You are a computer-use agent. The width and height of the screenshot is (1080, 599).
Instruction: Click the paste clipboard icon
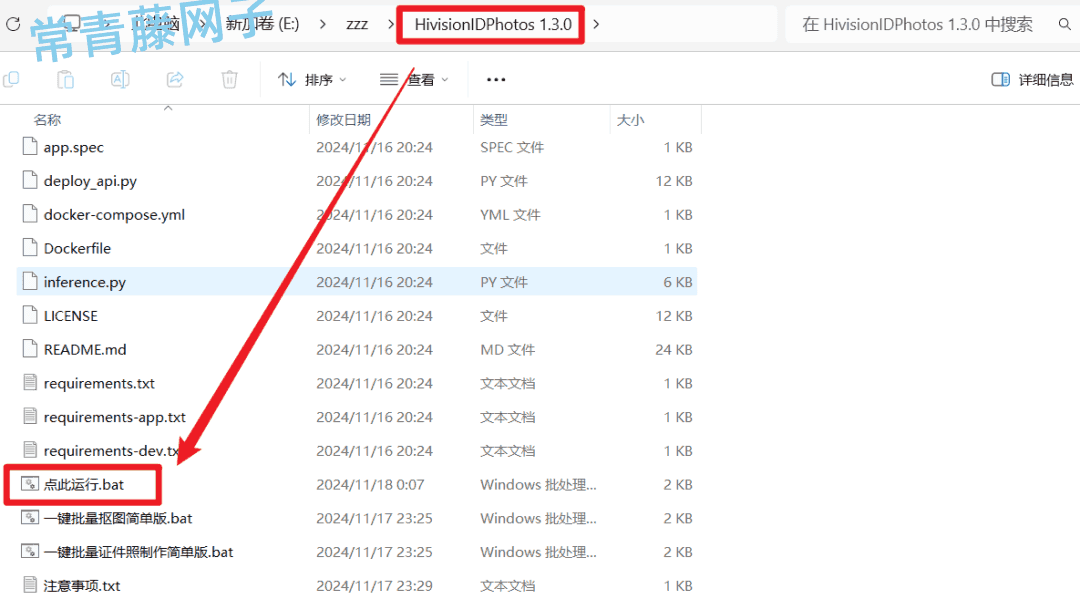click(x=65, y=80)
